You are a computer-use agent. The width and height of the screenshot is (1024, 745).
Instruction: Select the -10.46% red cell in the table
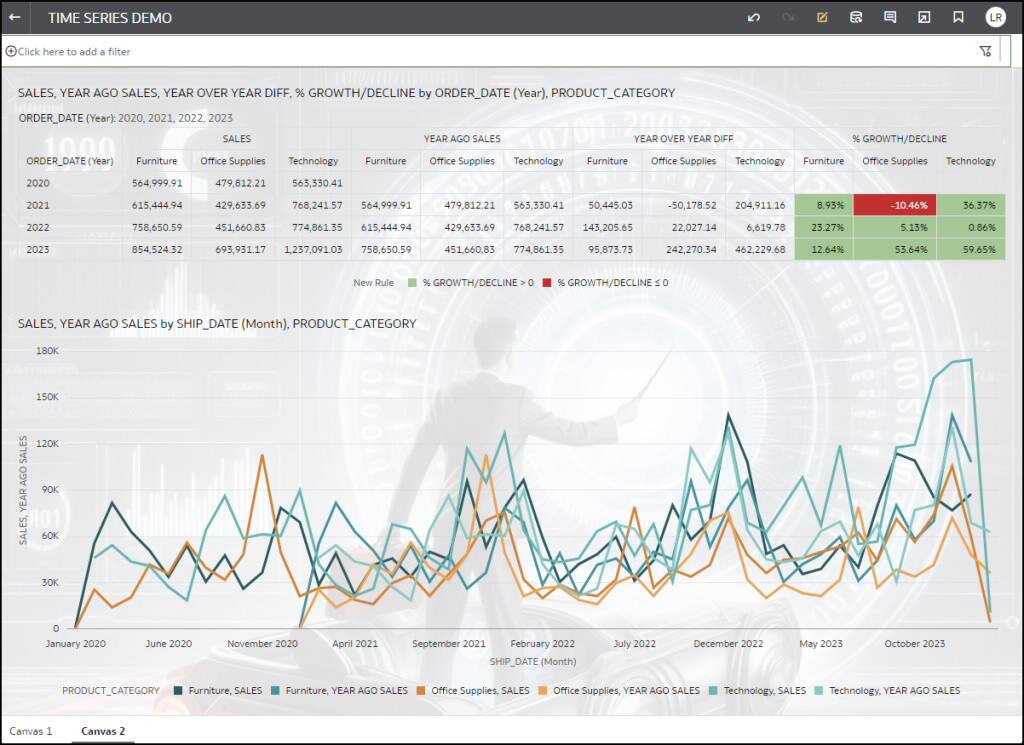coord(895,205)
